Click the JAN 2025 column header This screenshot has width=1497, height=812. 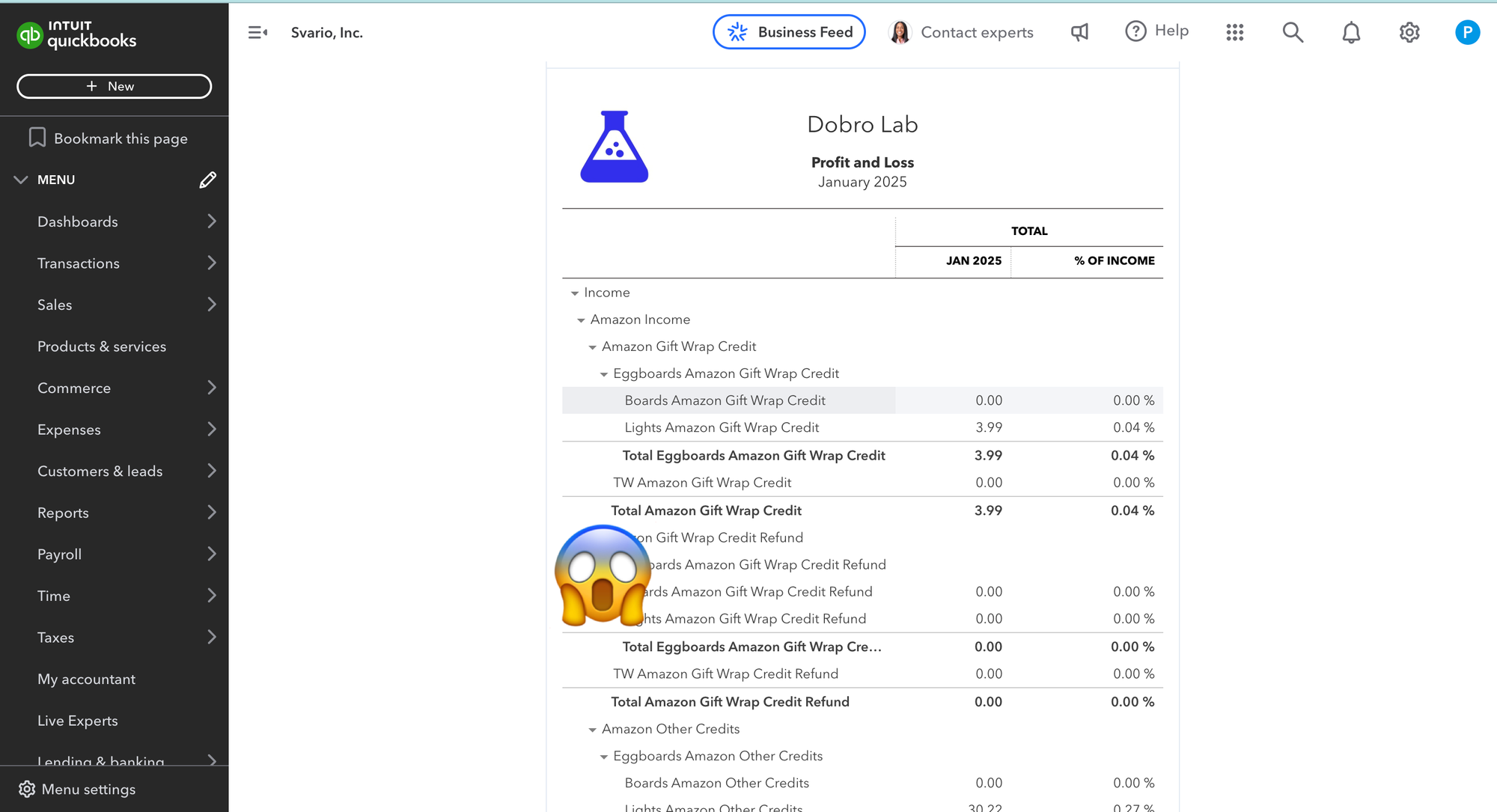(973, 260)
